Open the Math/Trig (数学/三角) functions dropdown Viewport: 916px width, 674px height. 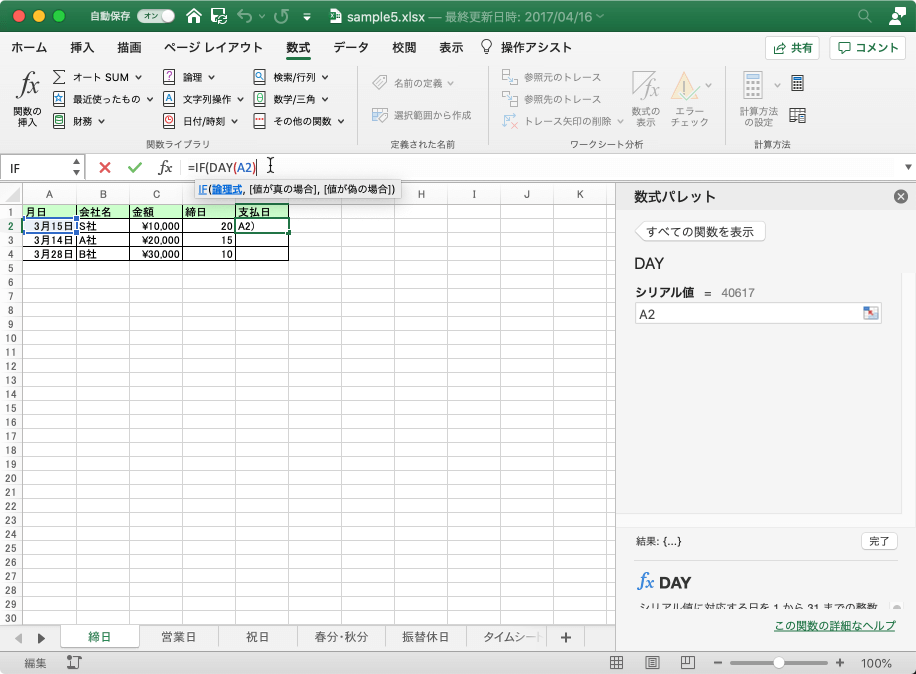click(290, 99)
